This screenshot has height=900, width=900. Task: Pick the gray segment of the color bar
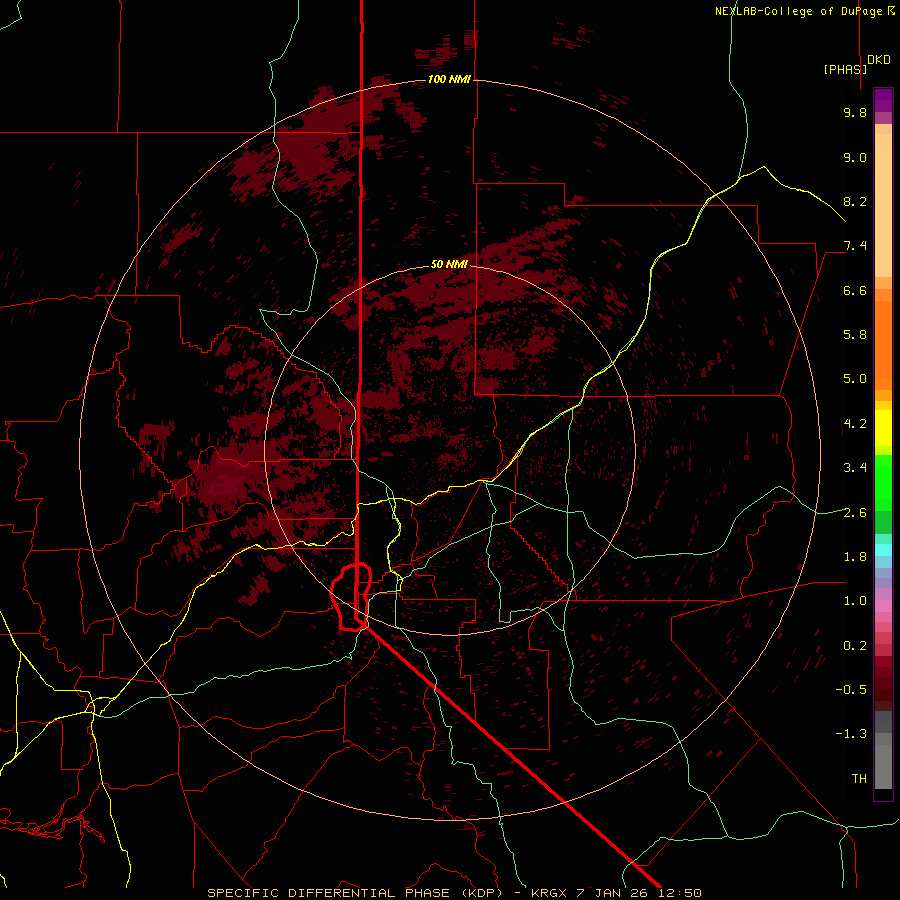(883, 749)
